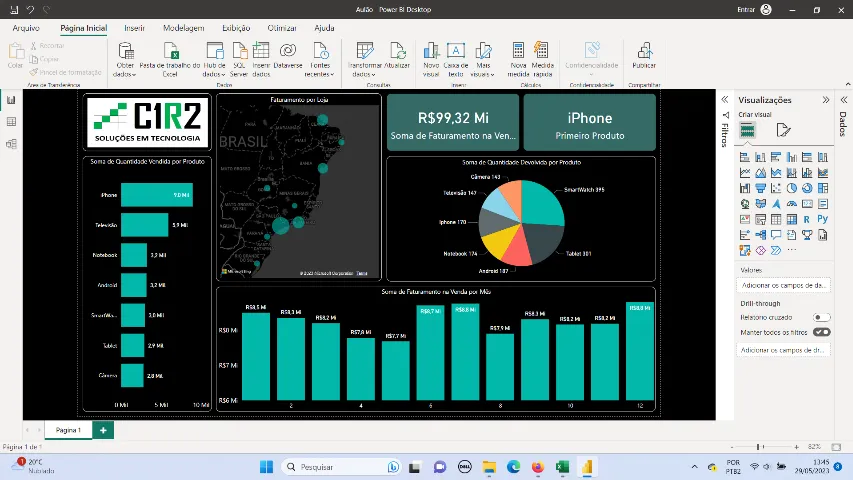Toggle the Relatório cruzado switch
This screenshot has height=480, width=853.
click(821, 317)
